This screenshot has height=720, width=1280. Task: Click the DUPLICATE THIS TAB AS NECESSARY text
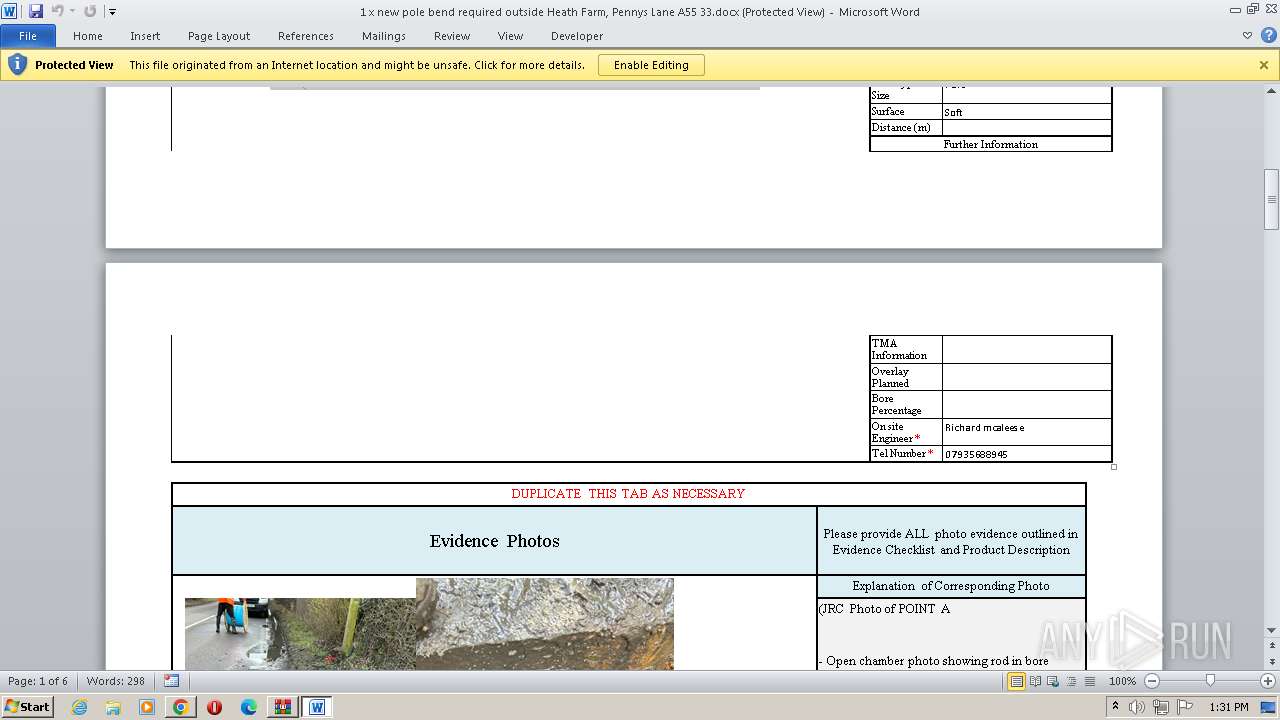(628, 494)
